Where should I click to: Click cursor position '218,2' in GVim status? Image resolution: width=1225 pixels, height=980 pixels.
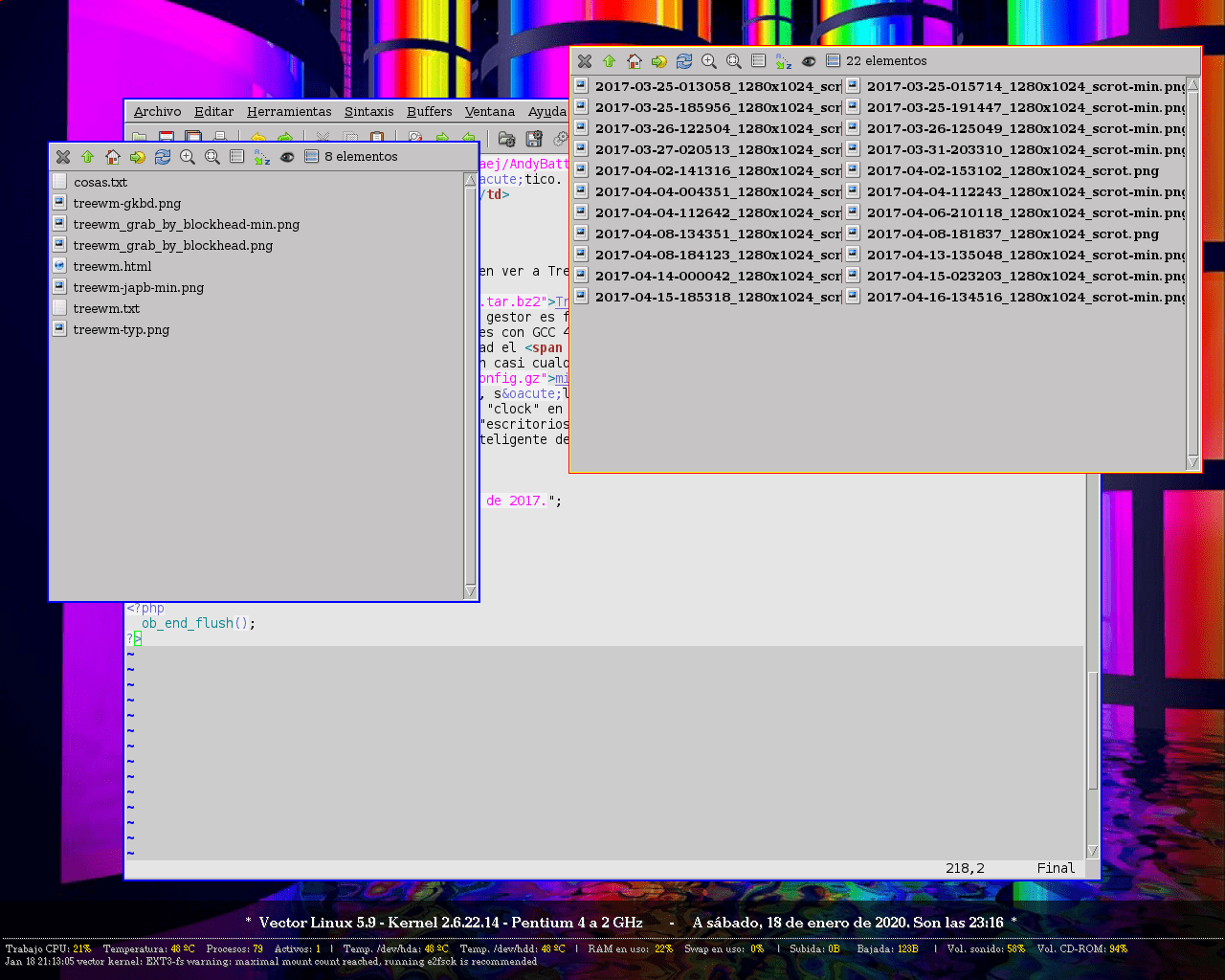(x=965, y=868)
